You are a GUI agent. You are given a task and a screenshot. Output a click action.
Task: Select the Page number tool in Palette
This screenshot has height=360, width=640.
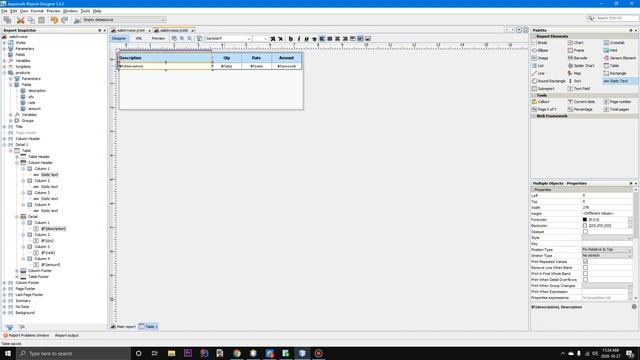point(617,102)
